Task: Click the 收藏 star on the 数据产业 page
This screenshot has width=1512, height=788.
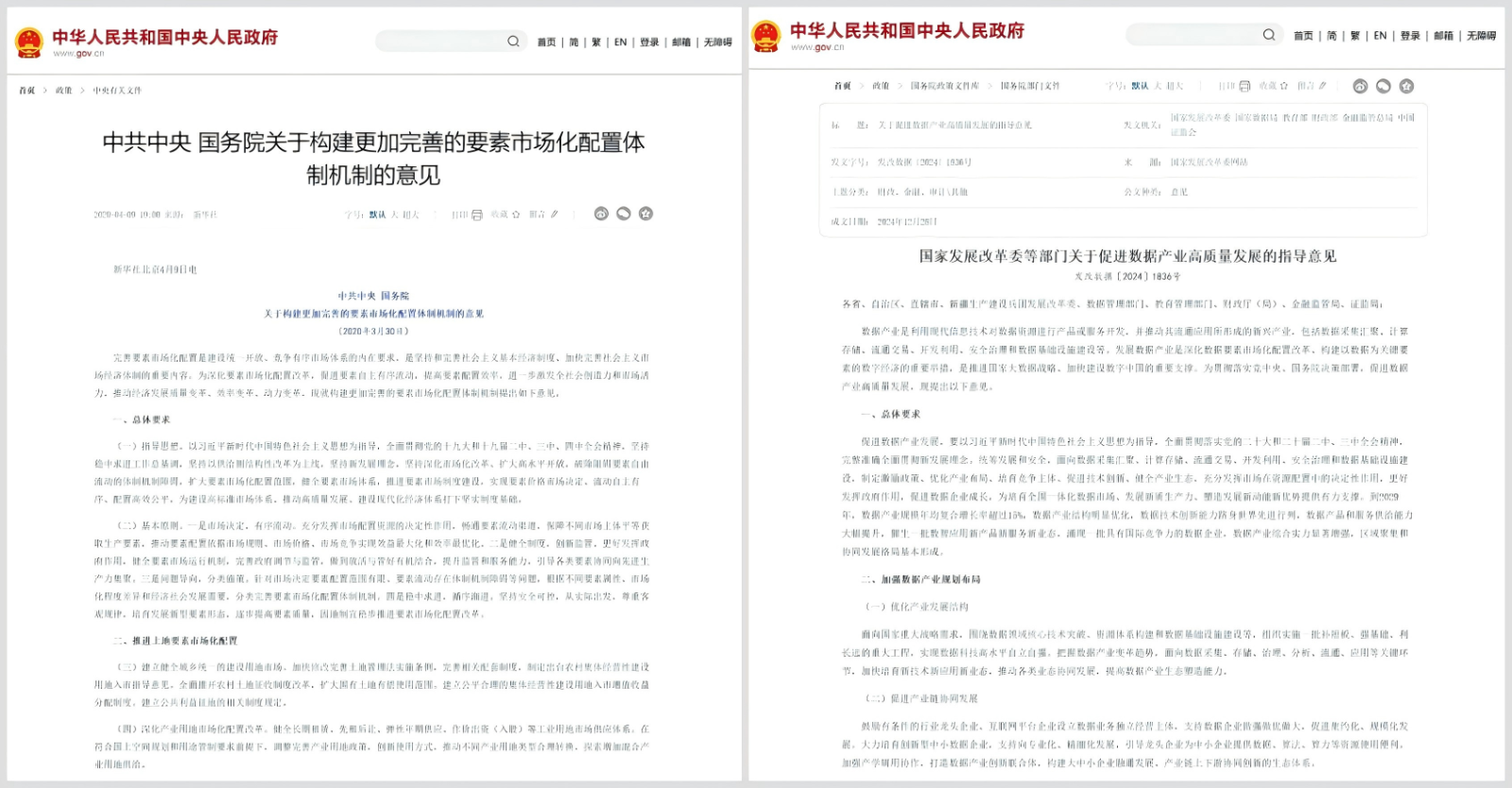Action: 1283,86
